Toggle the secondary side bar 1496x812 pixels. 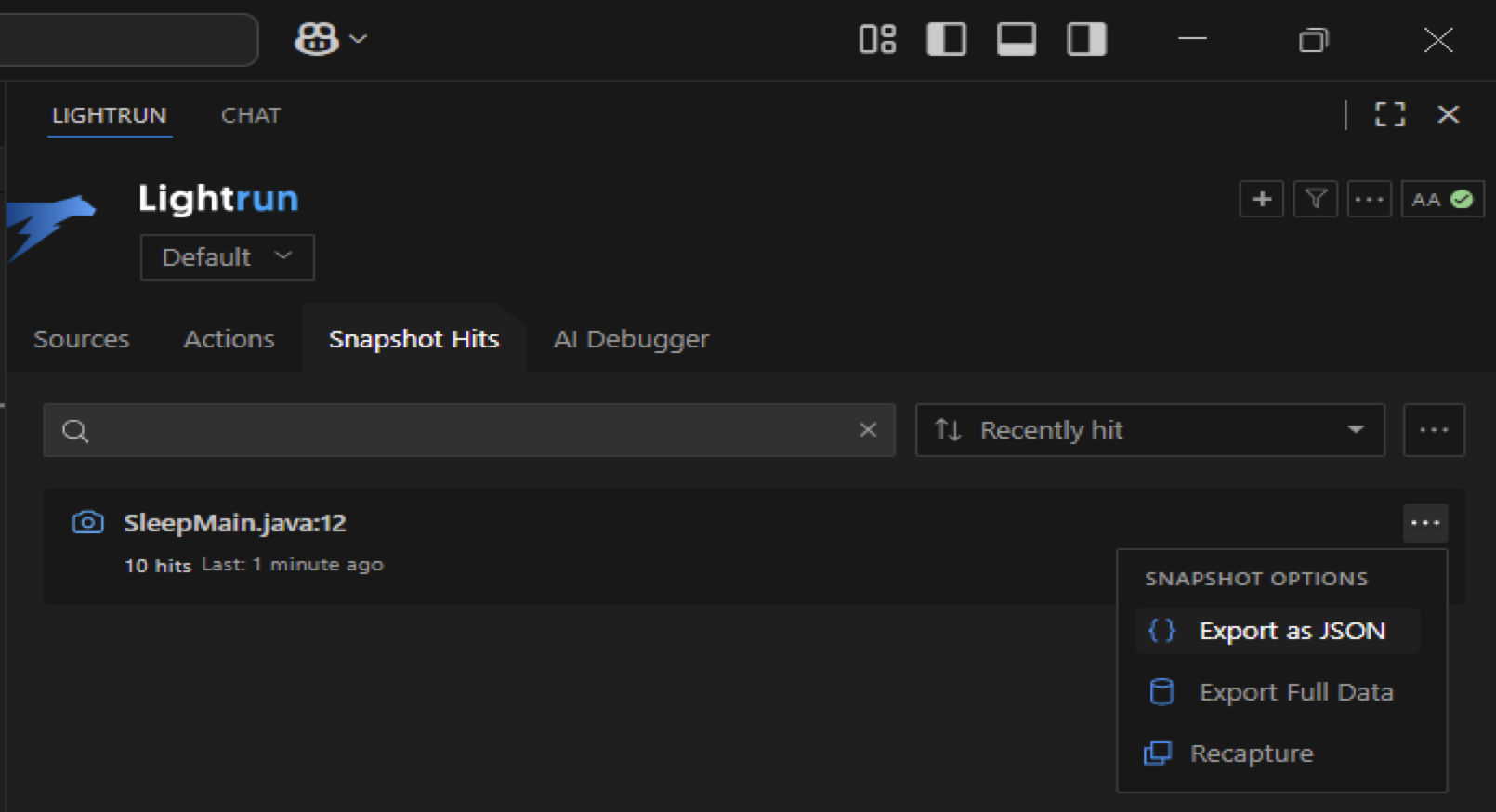1085,39
